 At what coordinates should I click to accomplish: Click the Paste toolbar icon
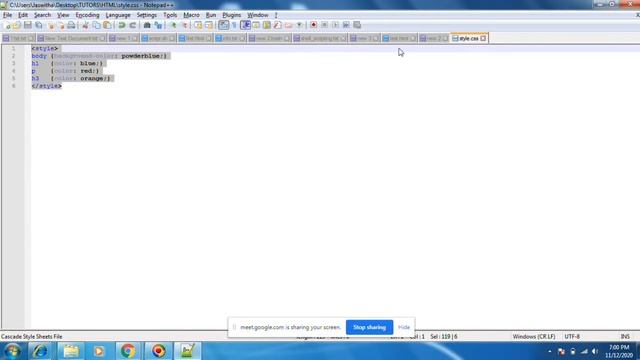[107, 25]
